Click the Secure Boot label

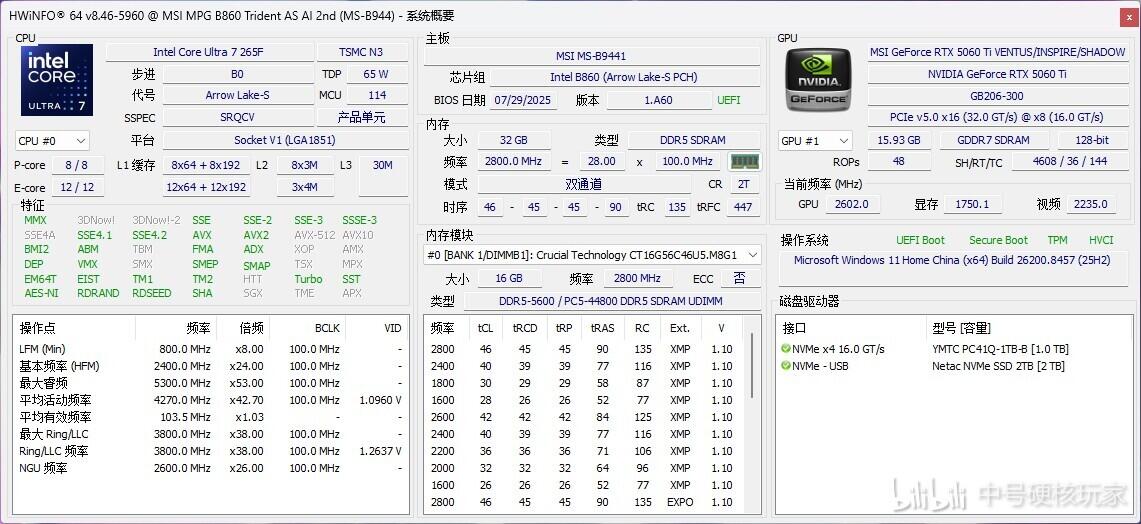998,240
